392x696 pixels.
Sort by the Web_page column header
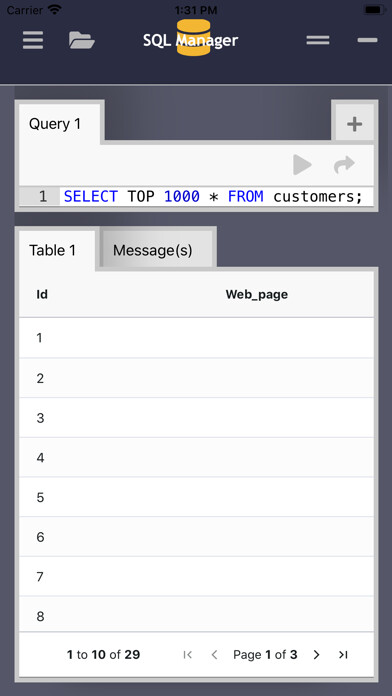point(257,294)
